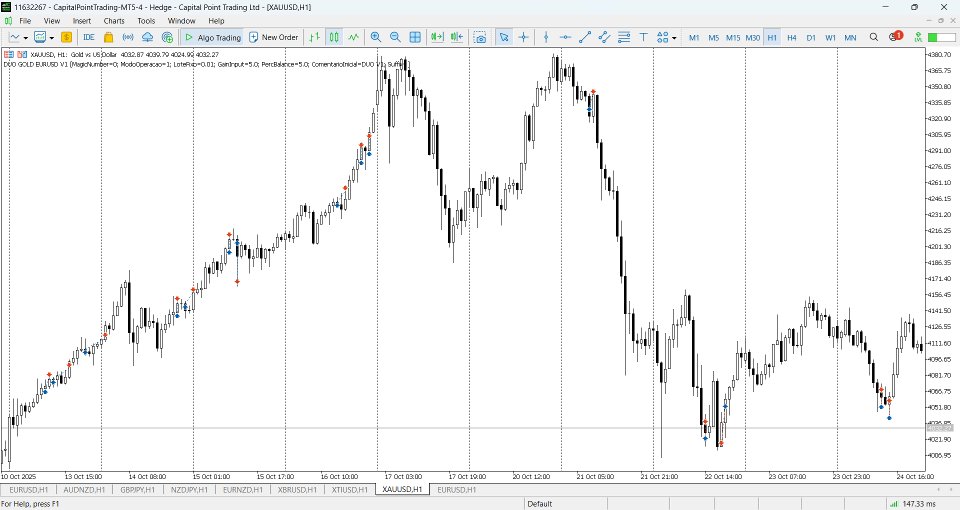Open the Charts menu

coord(114,21)
